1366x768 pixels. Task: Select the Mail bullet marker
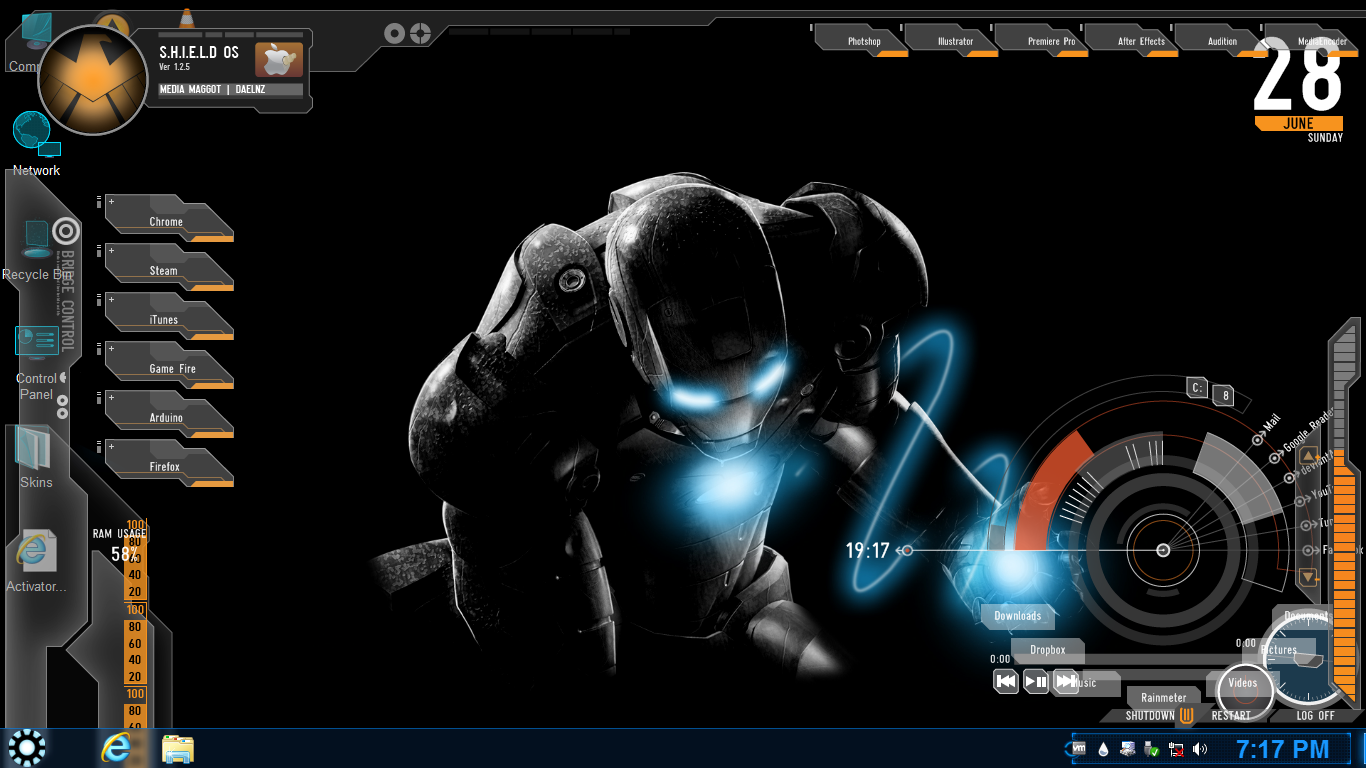[x=1257, y=440]
